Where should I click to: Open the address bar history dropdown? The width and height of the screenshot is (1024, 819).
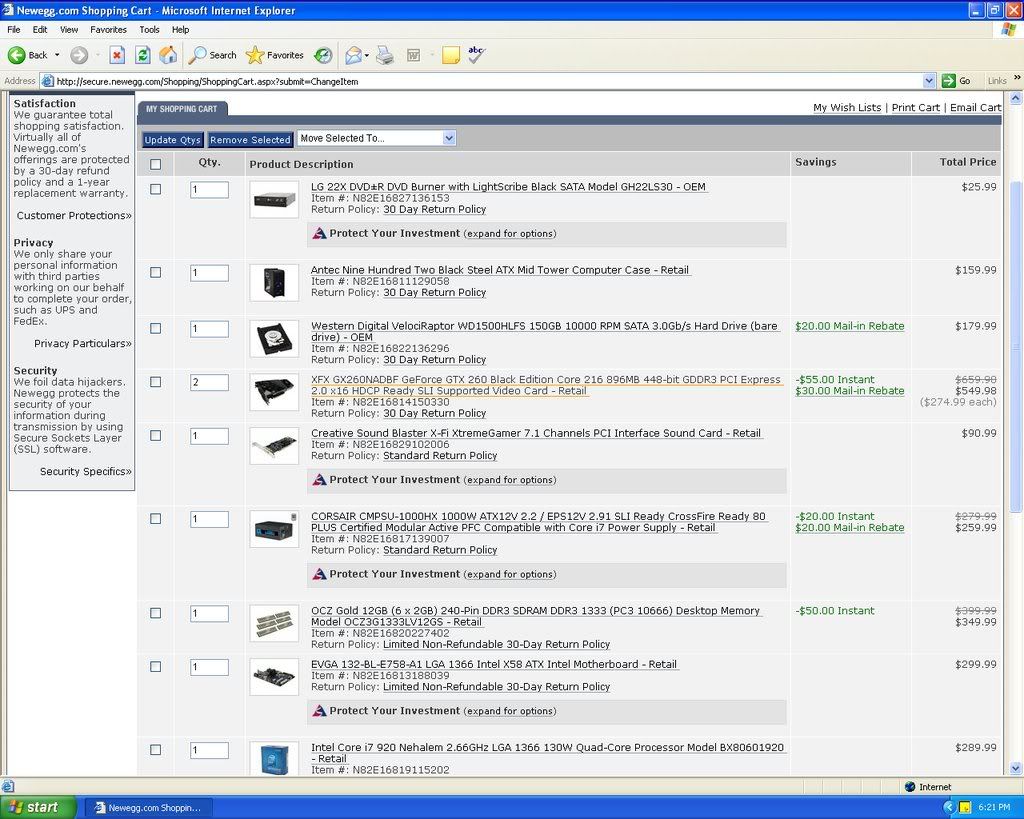(929, 81)
